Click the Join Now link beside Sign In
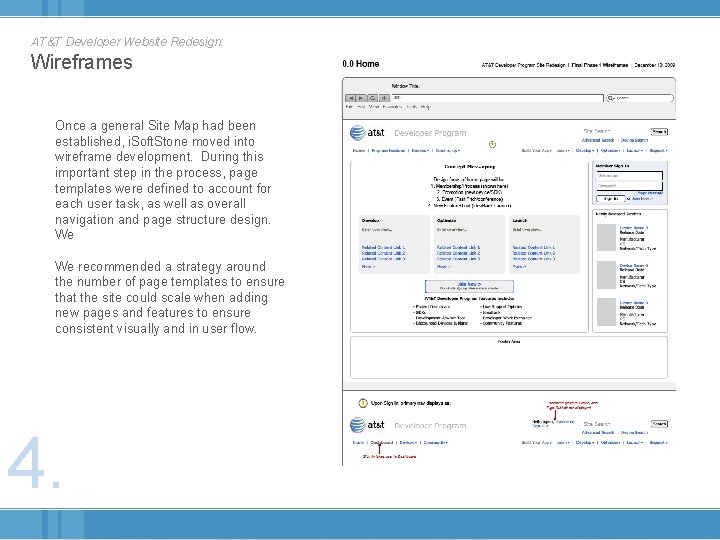The height and width of the screenshot is (540, 720). 642,199
